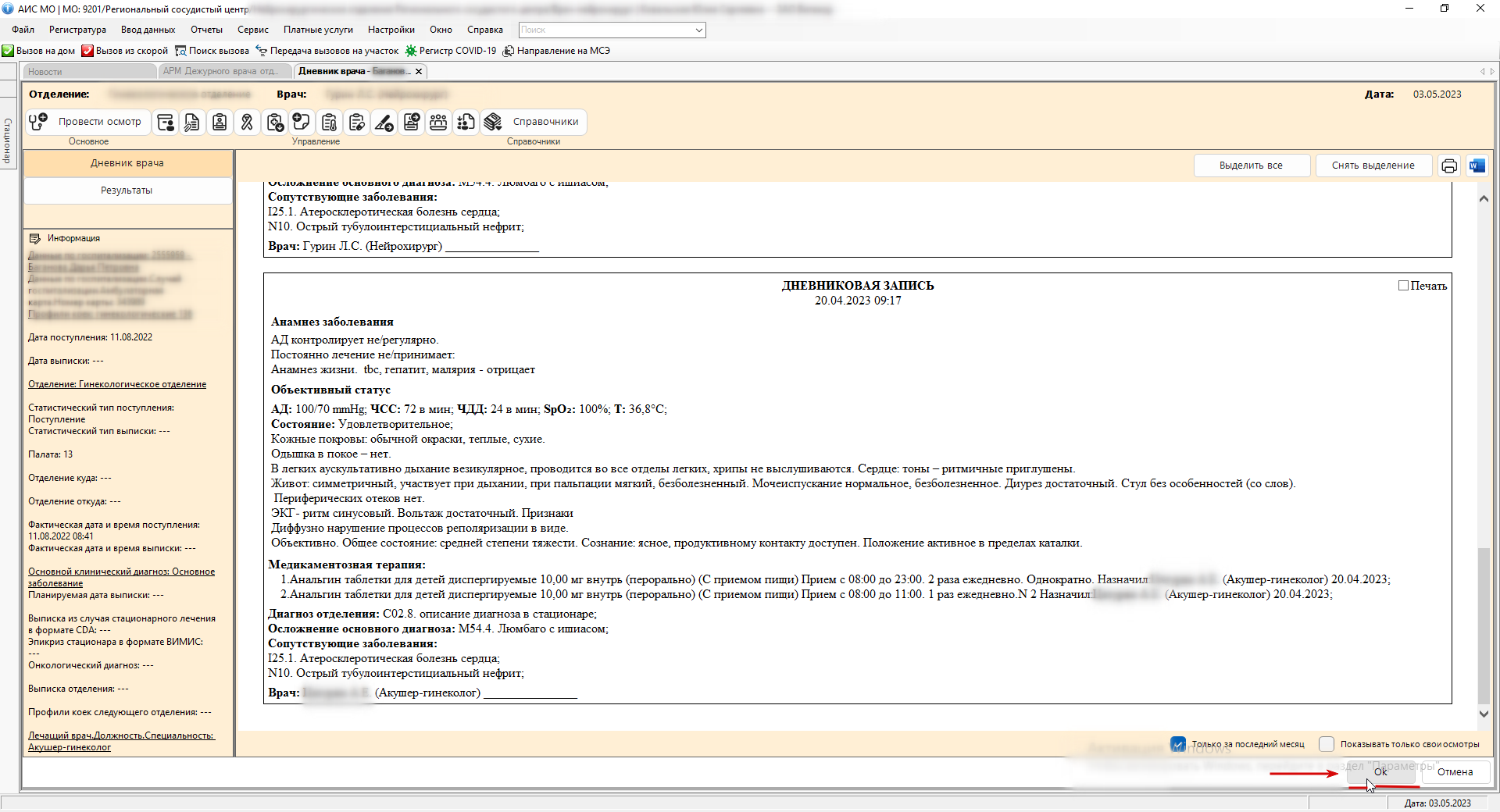Open the archive box with person icon
1500x812 pixels.
coord(166,122)
